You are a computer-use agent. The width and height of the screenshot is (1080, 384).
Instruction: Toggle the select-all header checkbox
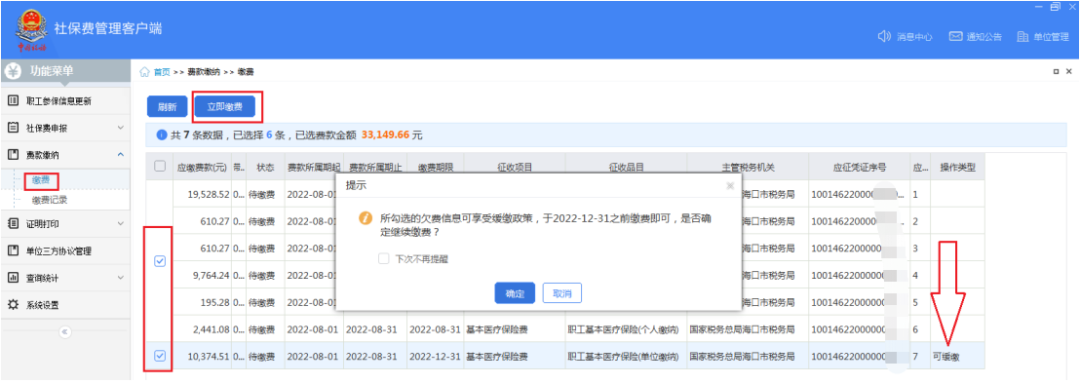click(x=160, y=166)
